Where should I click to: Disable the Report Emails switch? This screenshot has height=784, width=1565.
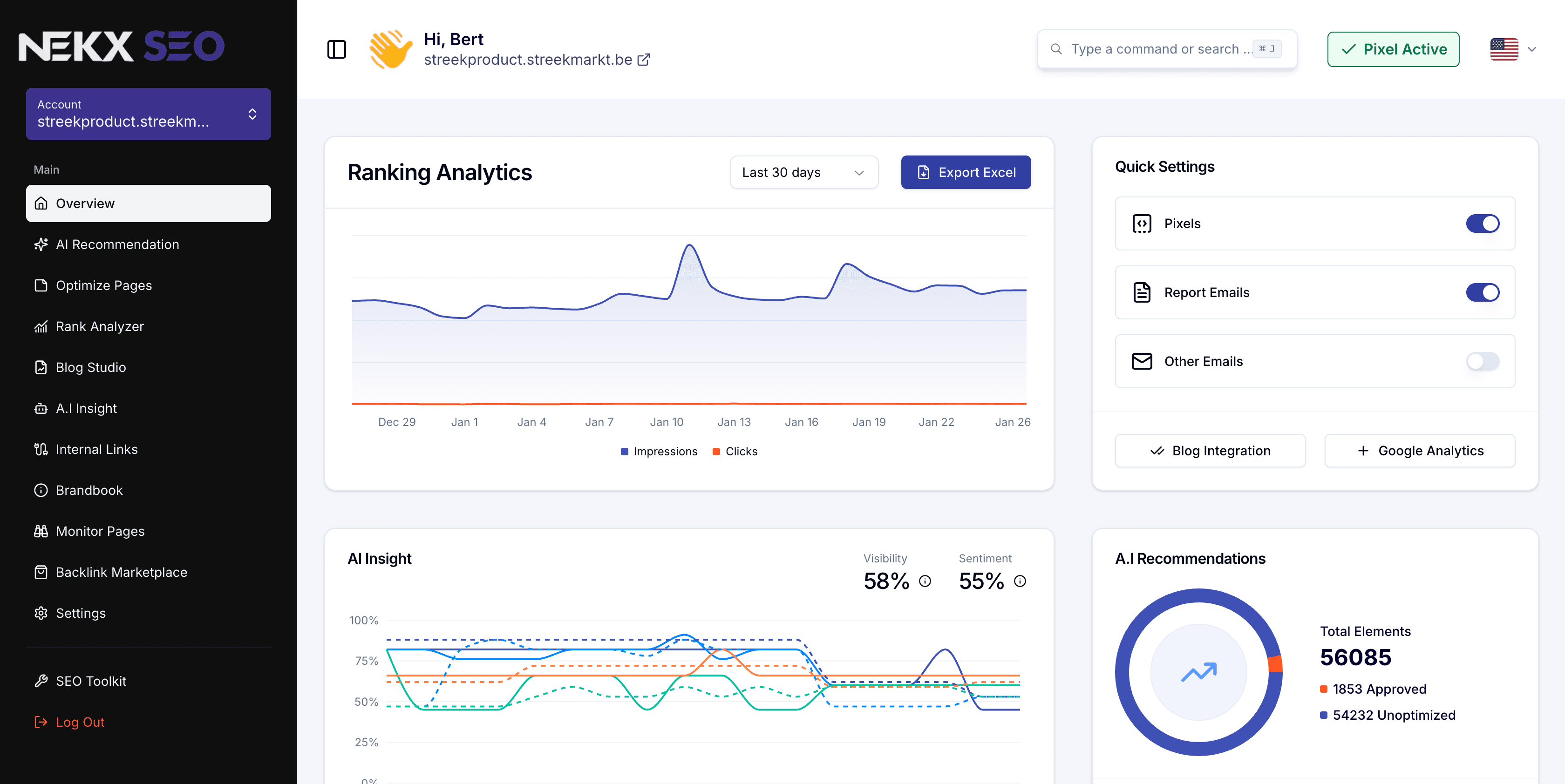coord(1483,292)
